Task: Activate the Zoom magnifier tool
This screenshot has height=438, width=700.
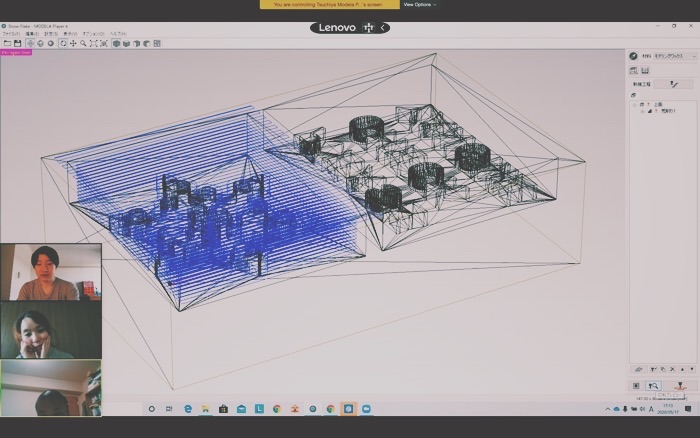Action: pos(83,43)
